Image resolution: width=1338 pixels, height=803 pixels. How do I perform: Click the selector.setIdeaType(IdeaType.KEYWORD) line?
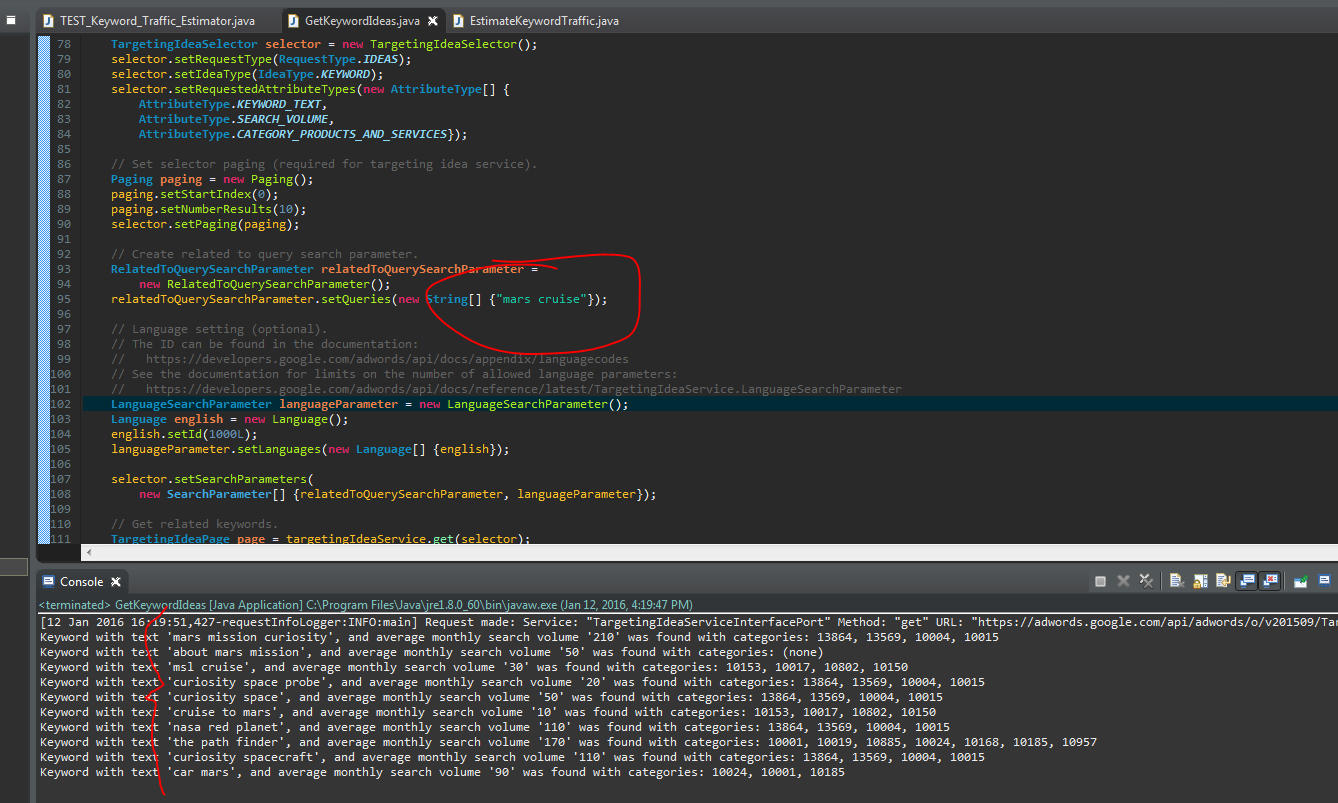pyautogui.click(x=247, y=74)
